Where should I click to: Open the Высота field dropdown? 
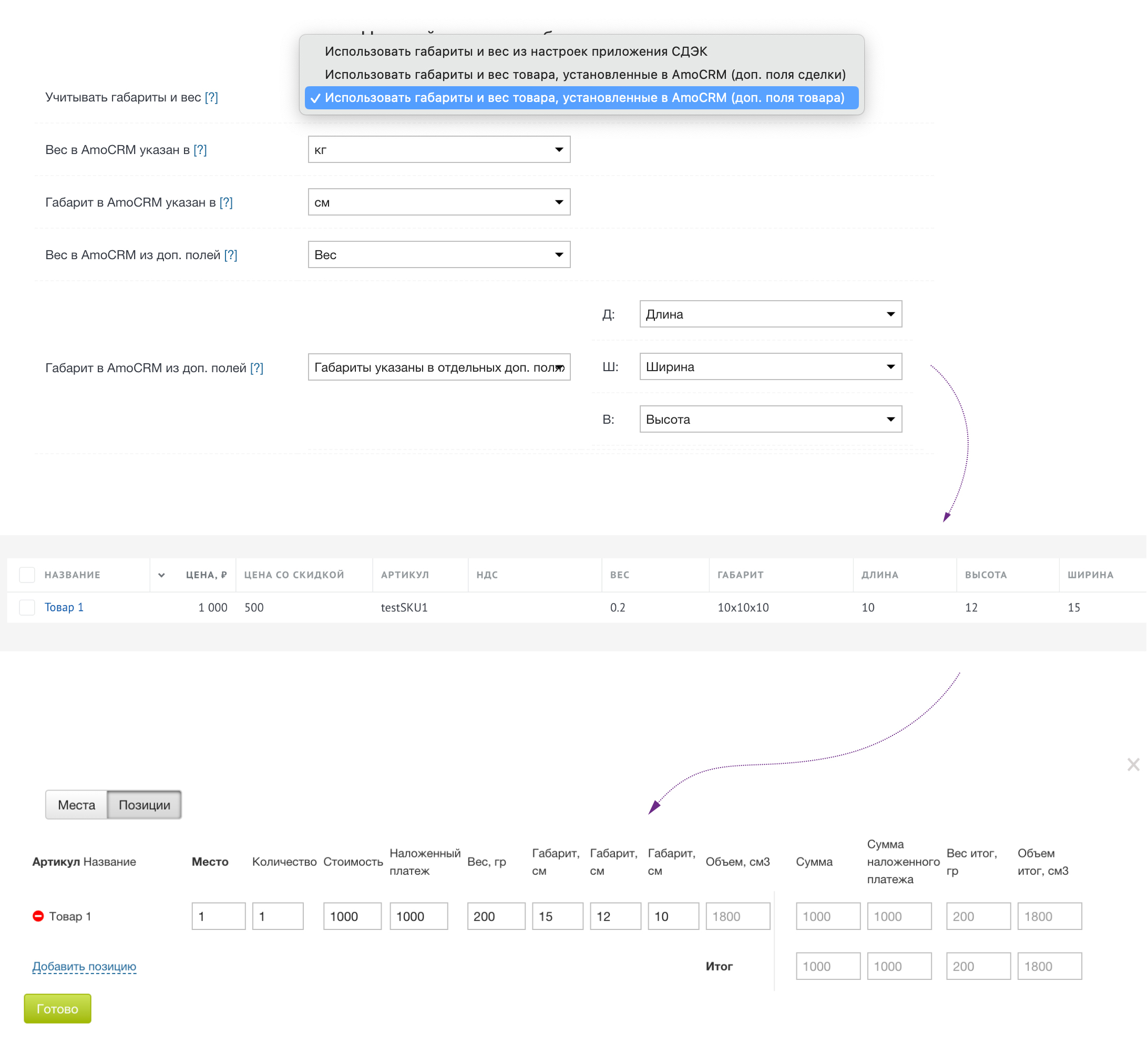tap(771, 420)
